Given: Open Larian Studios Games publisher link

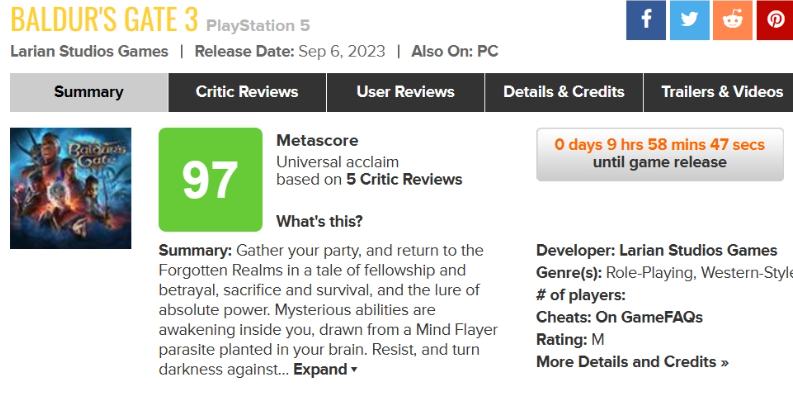Looking at the screenshot, I should [x=89, y=52].
